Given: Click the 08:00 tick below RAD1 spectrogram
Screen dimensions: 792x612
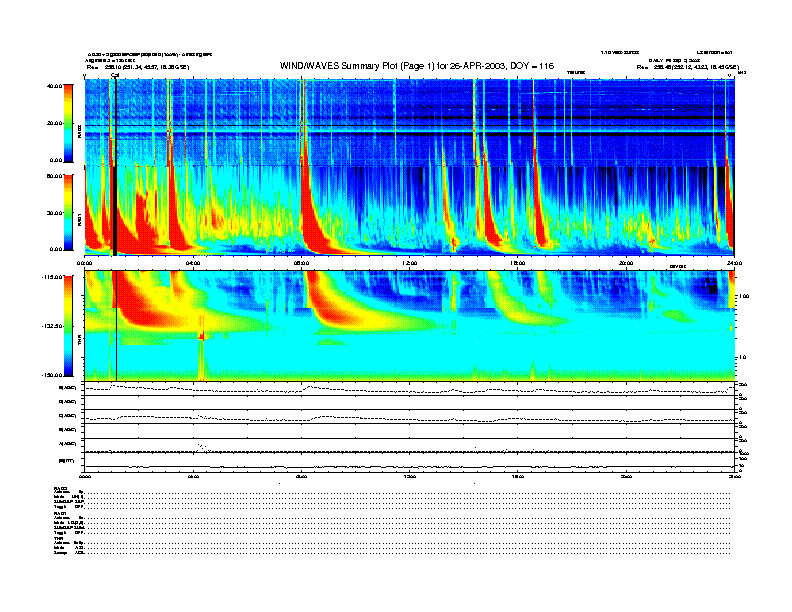Looking at the screenshot, I should click(x=301, y=263).
